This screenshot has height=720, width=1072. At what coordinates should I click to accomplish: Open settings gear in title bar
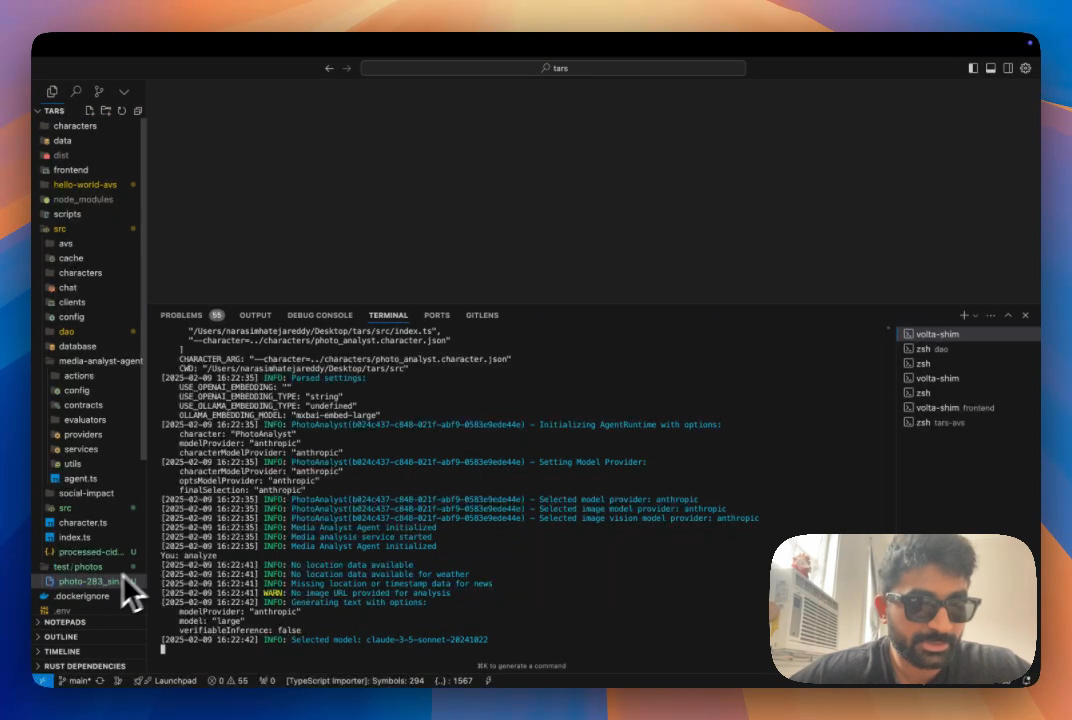point(1026,68)
